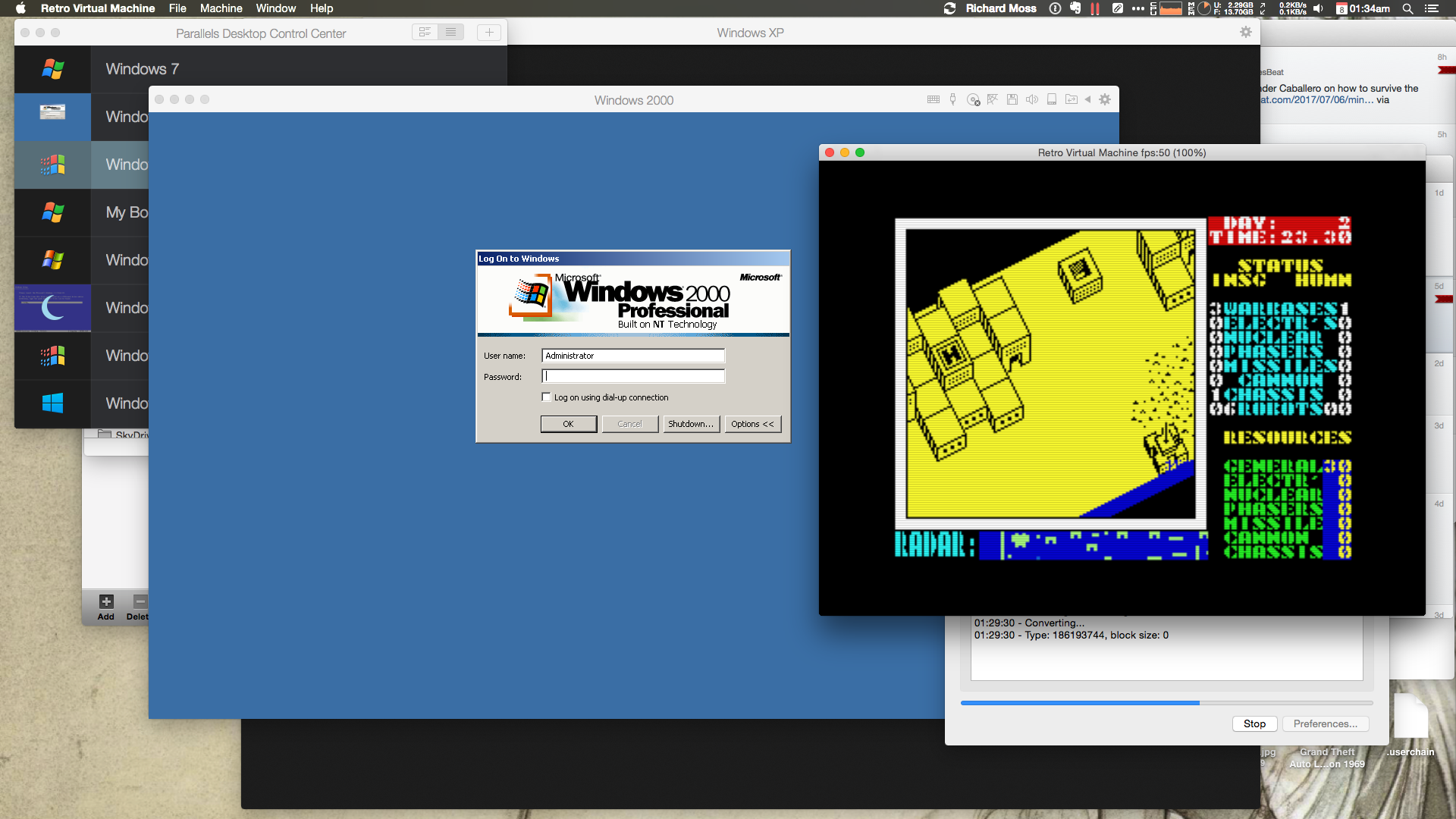1456x819 pixels.
Task: Click the Stop conversion button
Action: coord(1254,723)
